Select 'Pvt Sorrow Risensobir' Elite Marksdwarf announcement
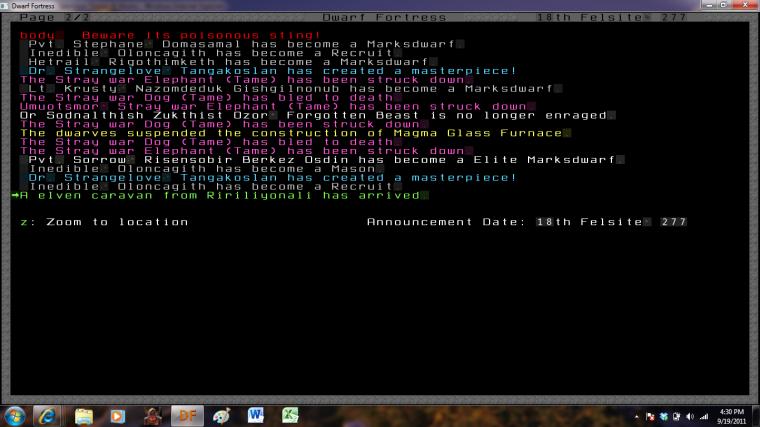Viewport: 760px width, 427px height. (322, 160)
